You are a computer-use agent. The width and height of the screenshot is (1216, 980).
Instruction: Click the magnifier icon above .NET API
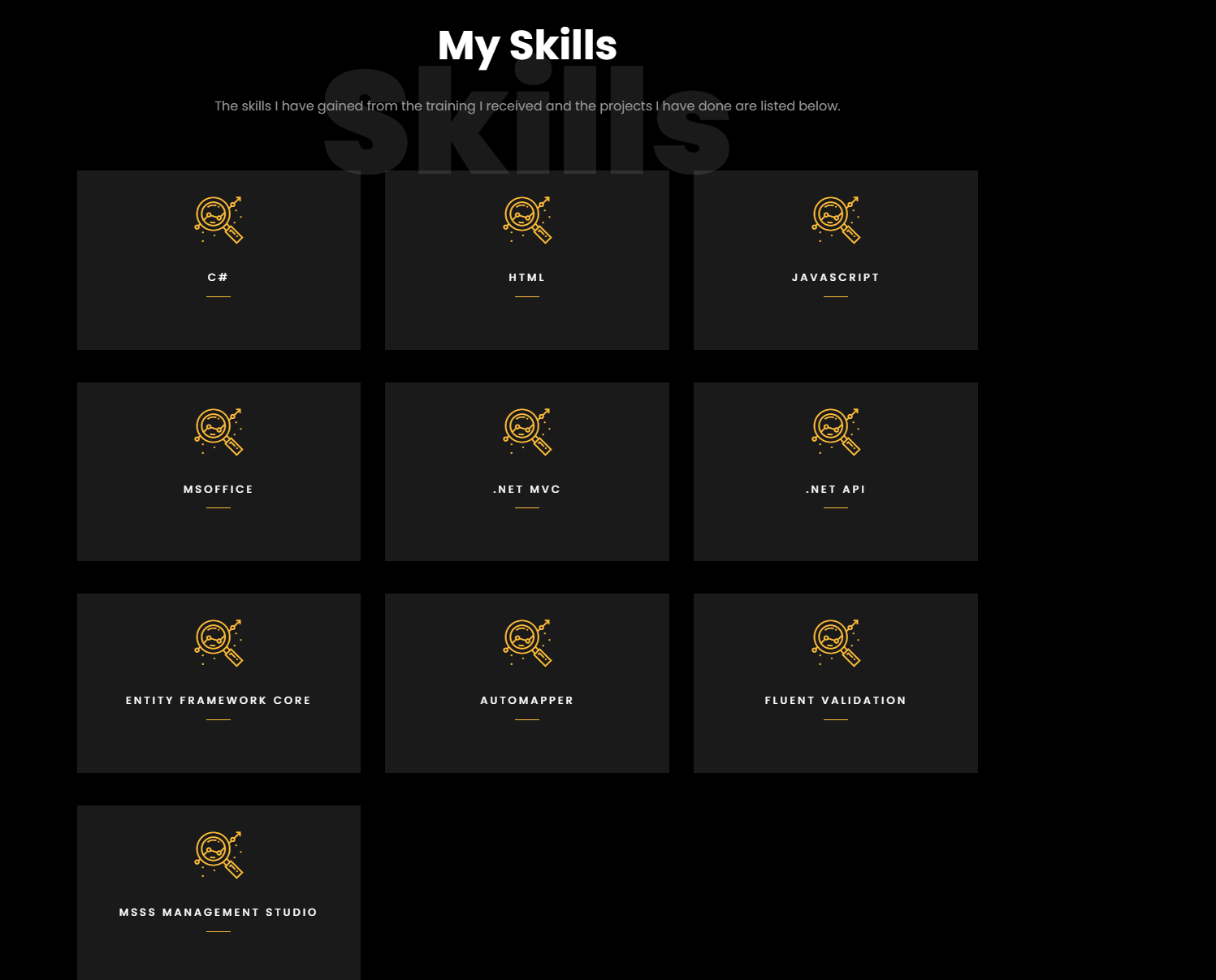835,431
